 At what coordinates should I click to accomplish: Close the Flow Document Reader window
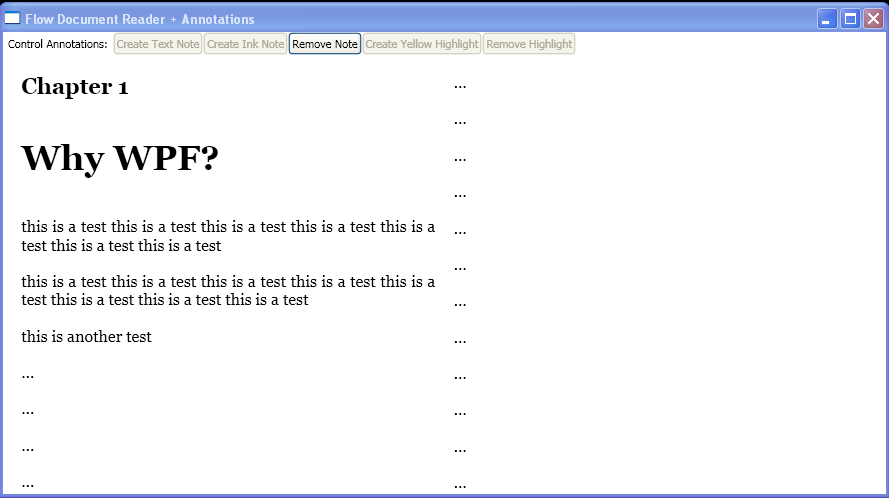873,19
